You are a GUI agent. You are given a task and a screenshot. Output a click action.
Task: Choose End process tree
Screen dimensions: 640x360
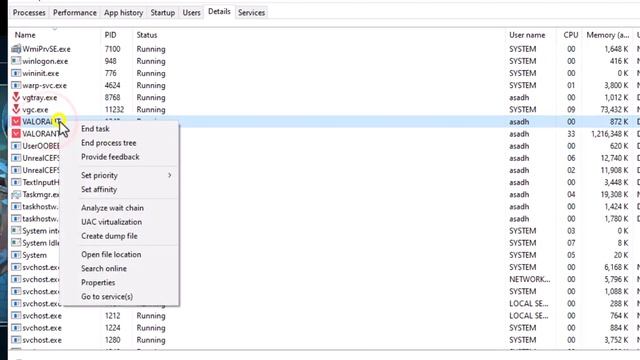pos(109,143)
